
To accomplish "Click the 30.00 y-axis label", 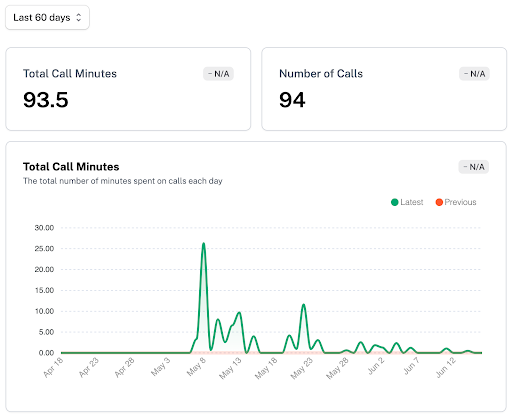I will click(44, 228).
